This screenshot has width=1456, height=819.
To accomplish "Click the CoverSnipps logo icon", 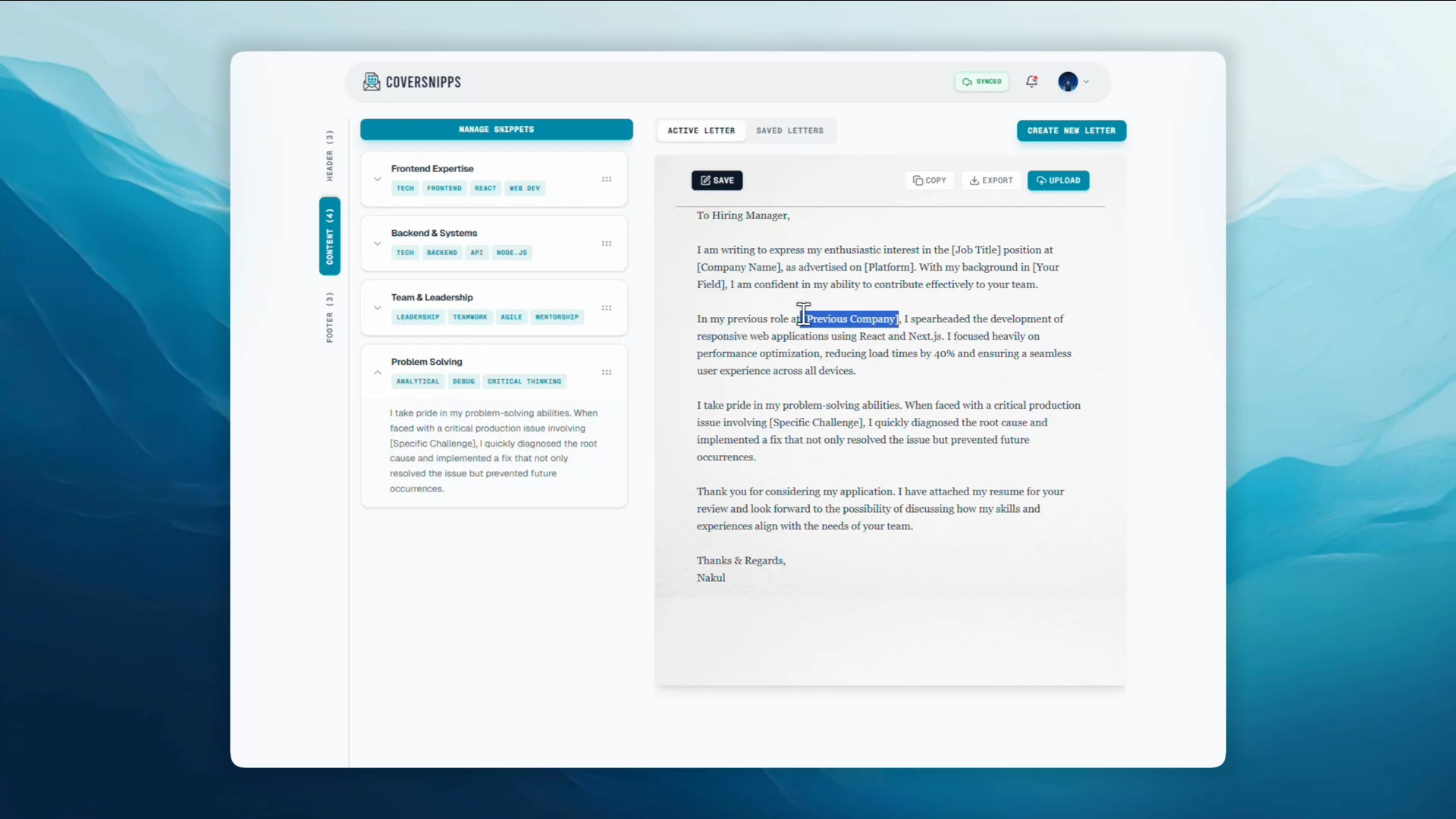I will [372, 82].
